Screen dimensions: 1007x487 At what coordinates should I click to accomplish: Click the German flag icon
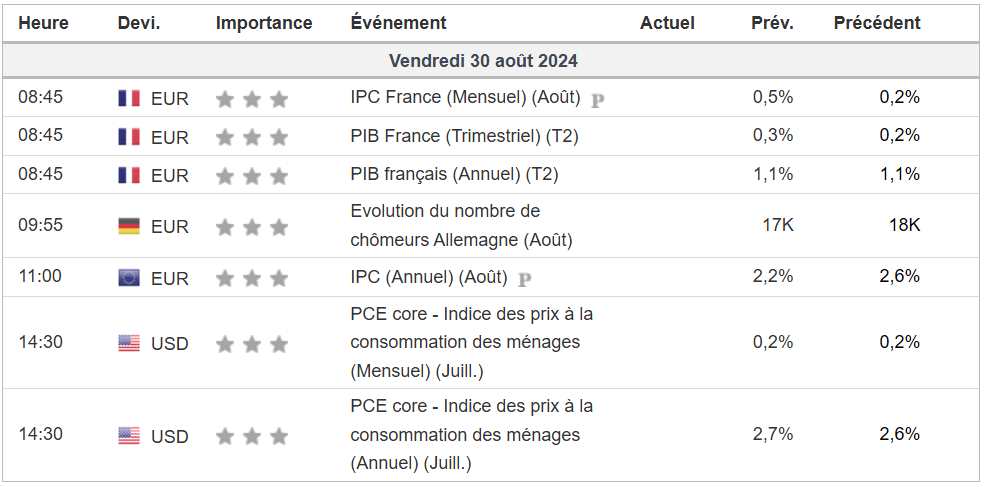click(129, 226)
